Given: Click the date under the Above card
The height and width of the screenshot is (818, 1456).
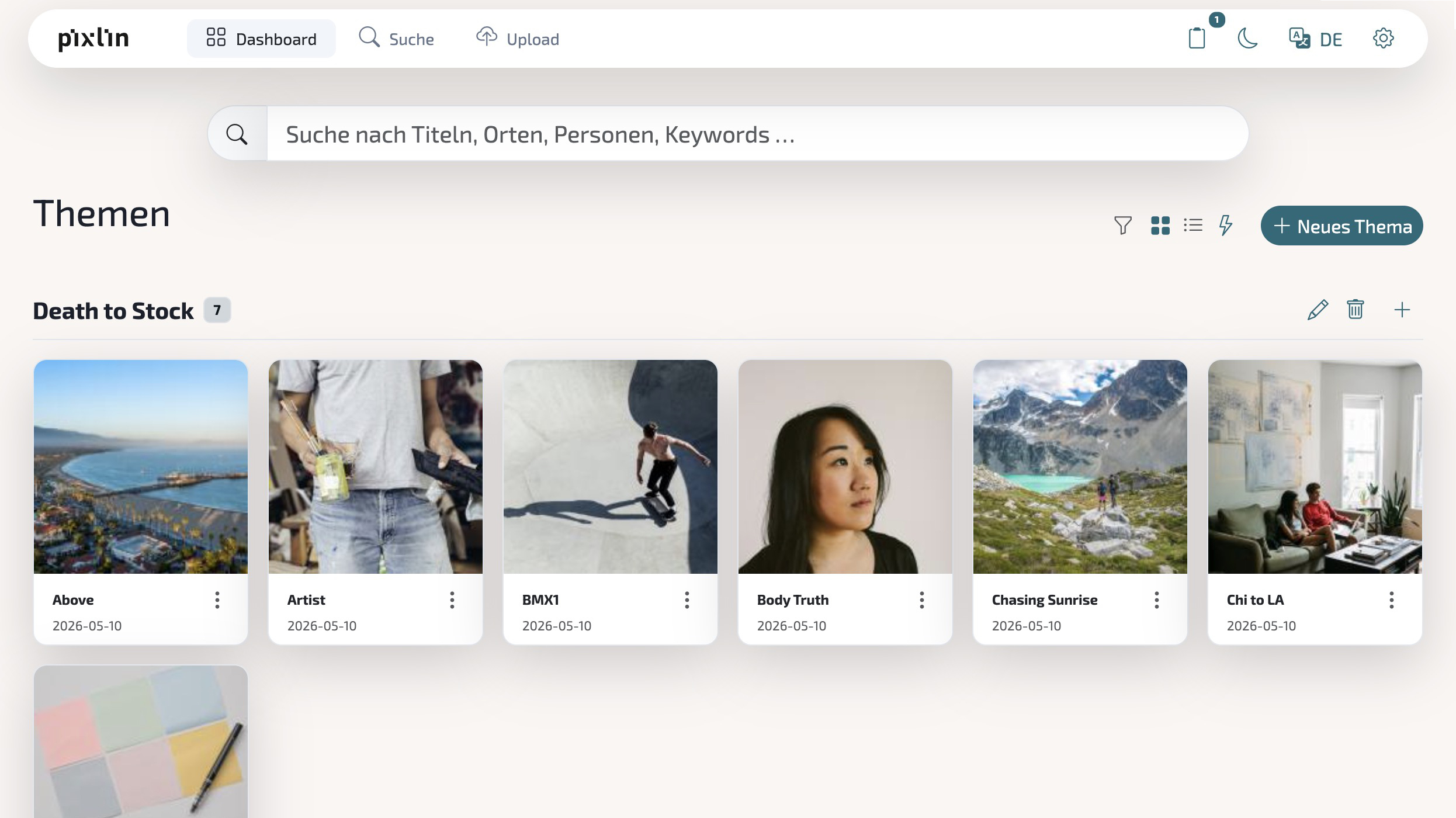Looking at the screenshot, I should pos(87,626).
